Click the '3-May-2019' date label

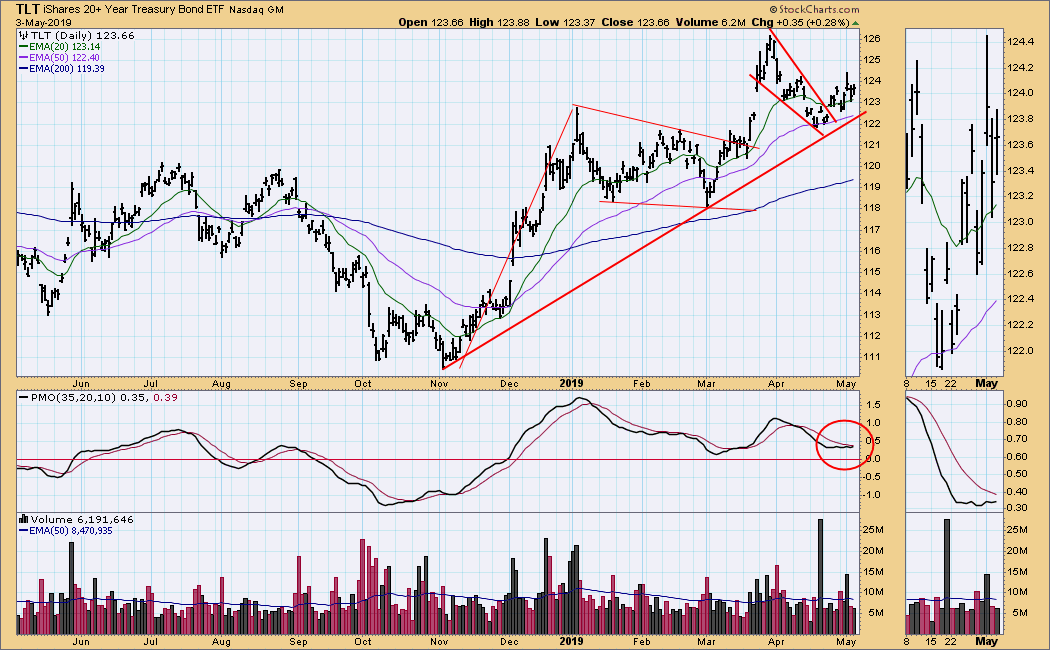point(44,22)
